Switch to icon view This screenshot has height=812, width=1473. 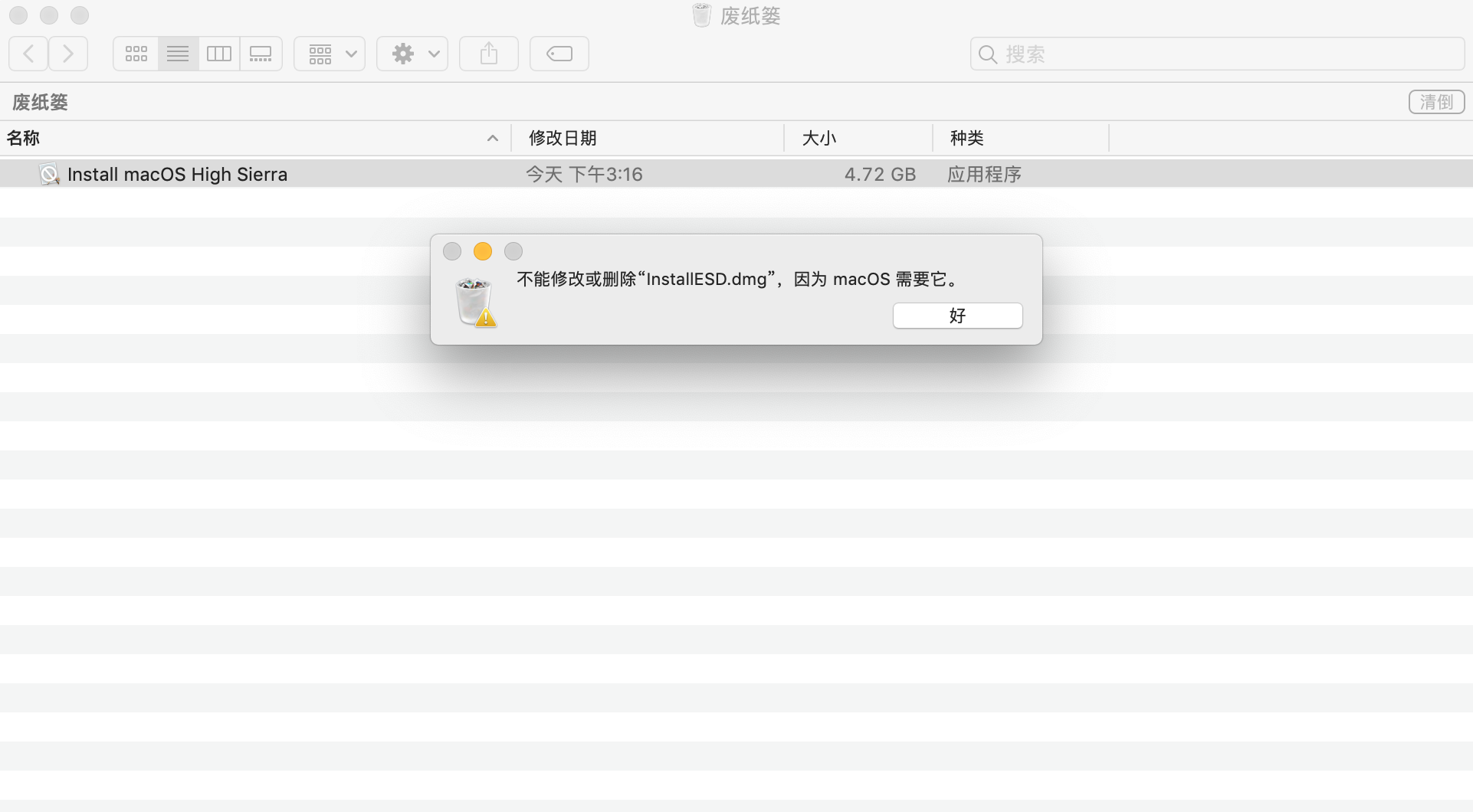[136, 54]
